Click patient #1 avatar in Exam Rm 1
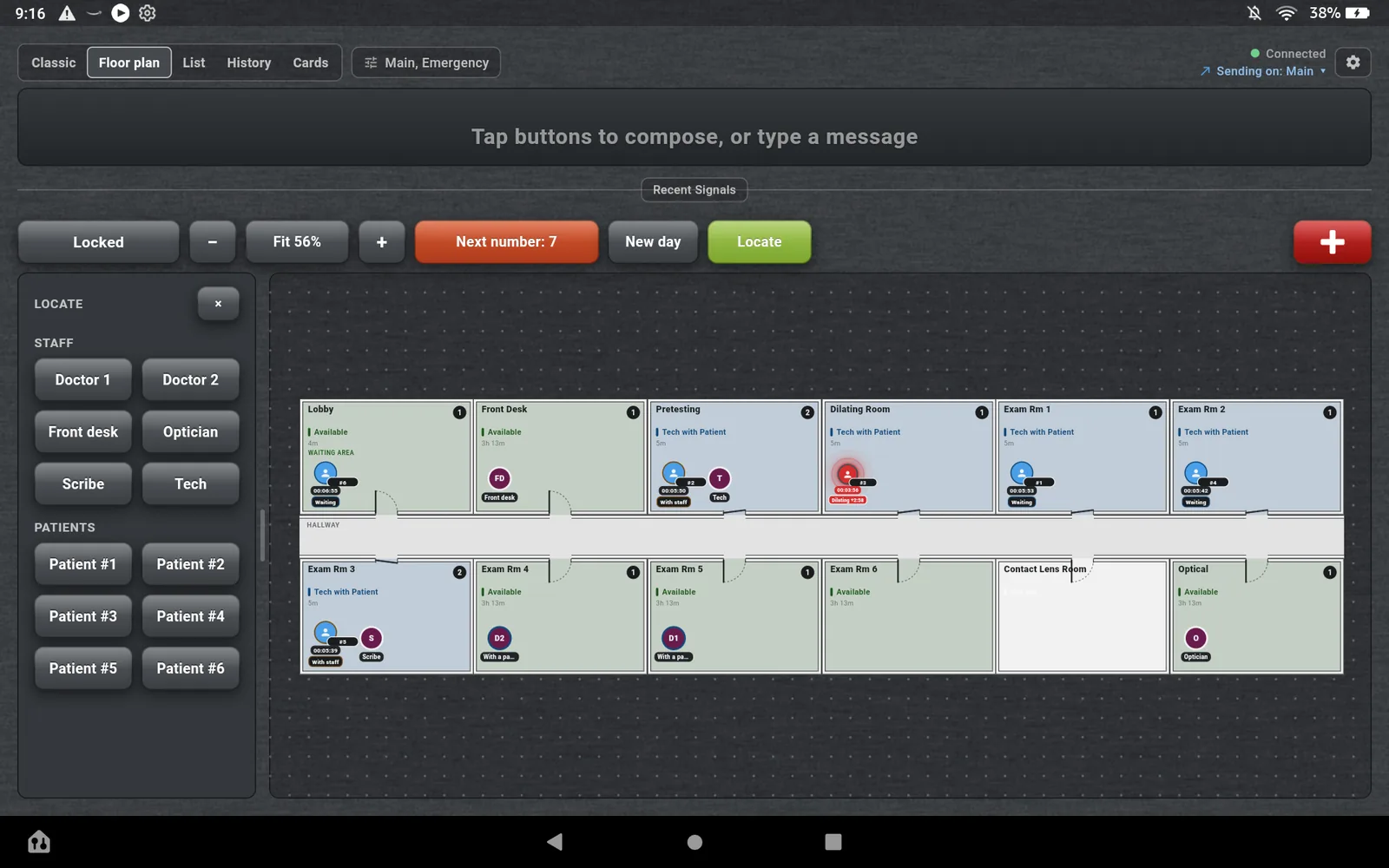This screenshot has width=1389, height=868. [x=1022, y=474]
